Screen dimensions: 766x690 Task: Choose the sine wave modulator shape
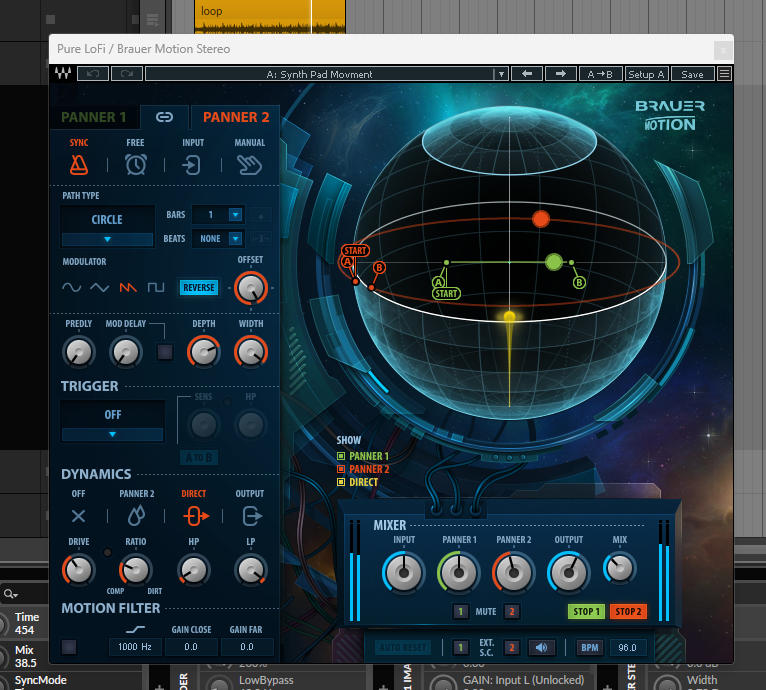[x=71, y=287]
